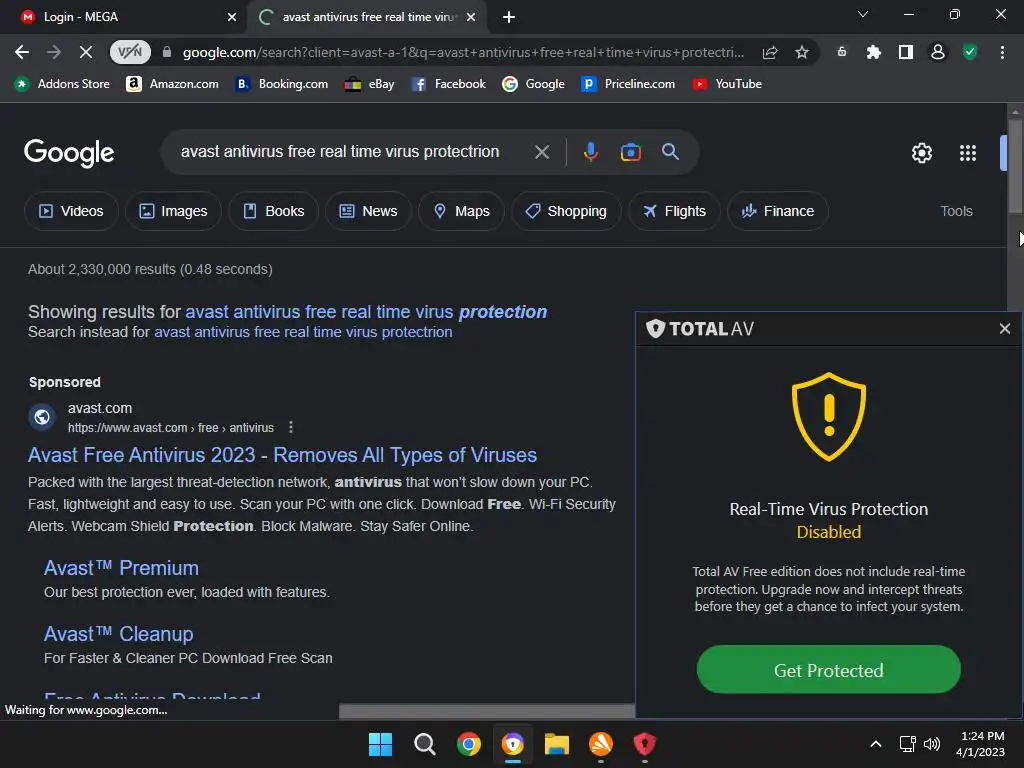The width and height of the screenshot is (1024, 768).
Task: Open the Google apps grid
Action: (x=968, y=153)
